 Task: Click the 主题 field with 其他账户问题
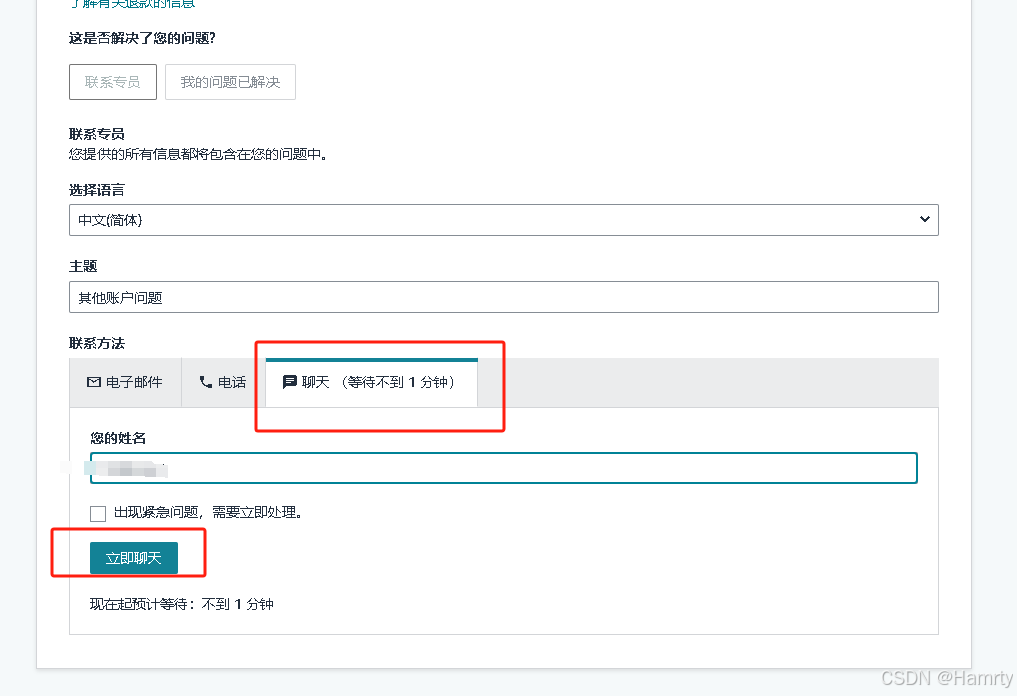pos(503,297)
